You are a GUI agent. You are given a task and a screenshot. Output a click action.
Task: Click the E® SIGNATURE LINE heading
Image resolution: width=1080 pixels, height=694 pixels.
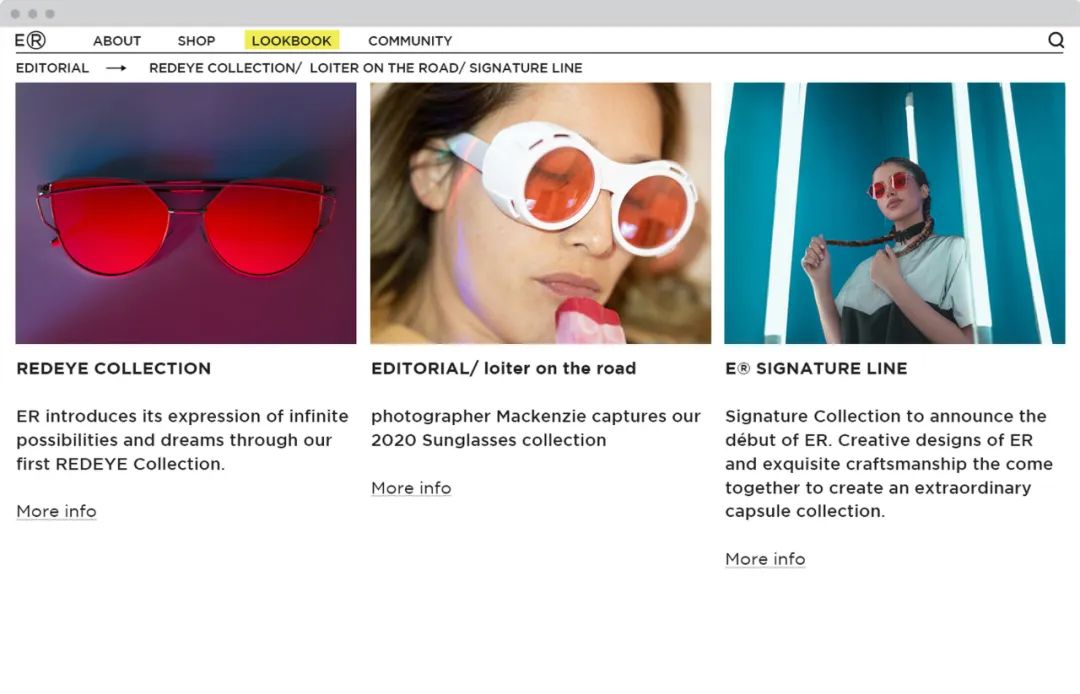tap(816, 368)
